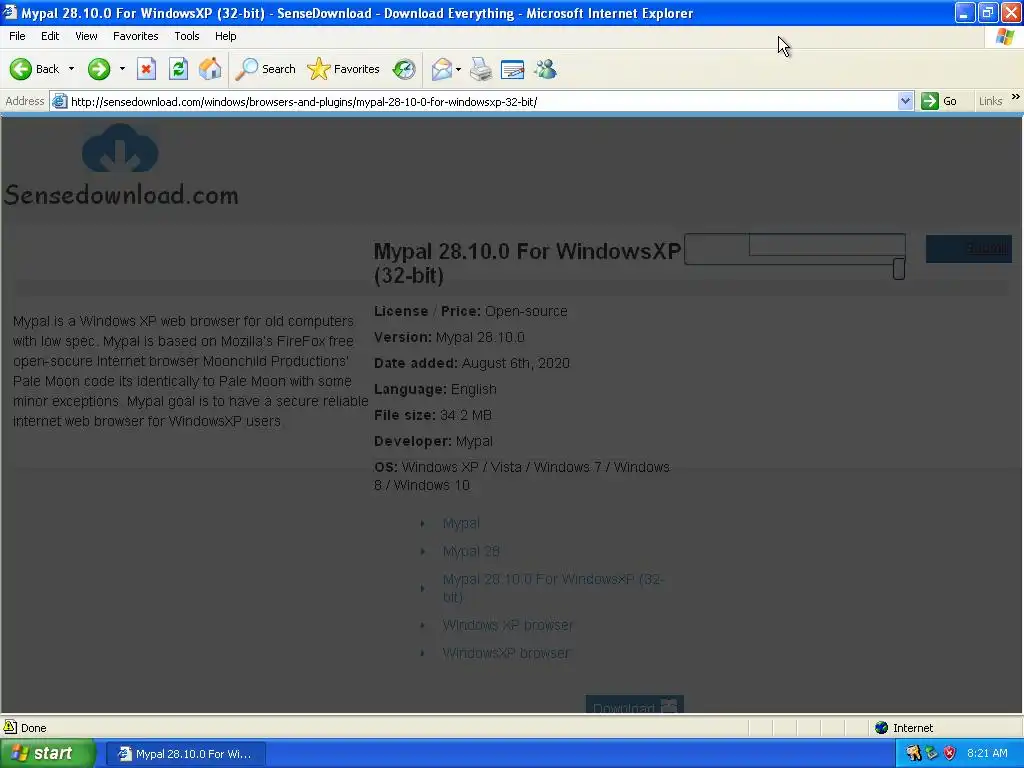Click the Version: Mypal 28.10.0 text

tap(449, 337)
